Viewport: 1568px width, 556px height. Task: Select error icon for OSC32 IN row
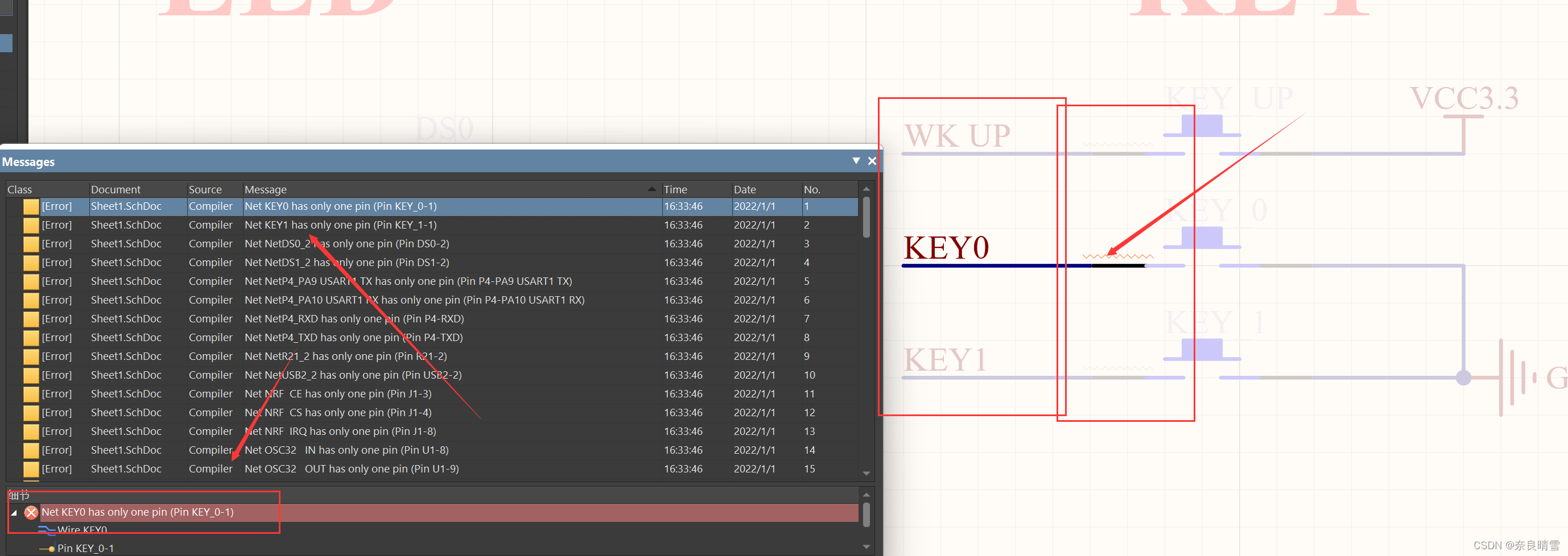point(31,450)
